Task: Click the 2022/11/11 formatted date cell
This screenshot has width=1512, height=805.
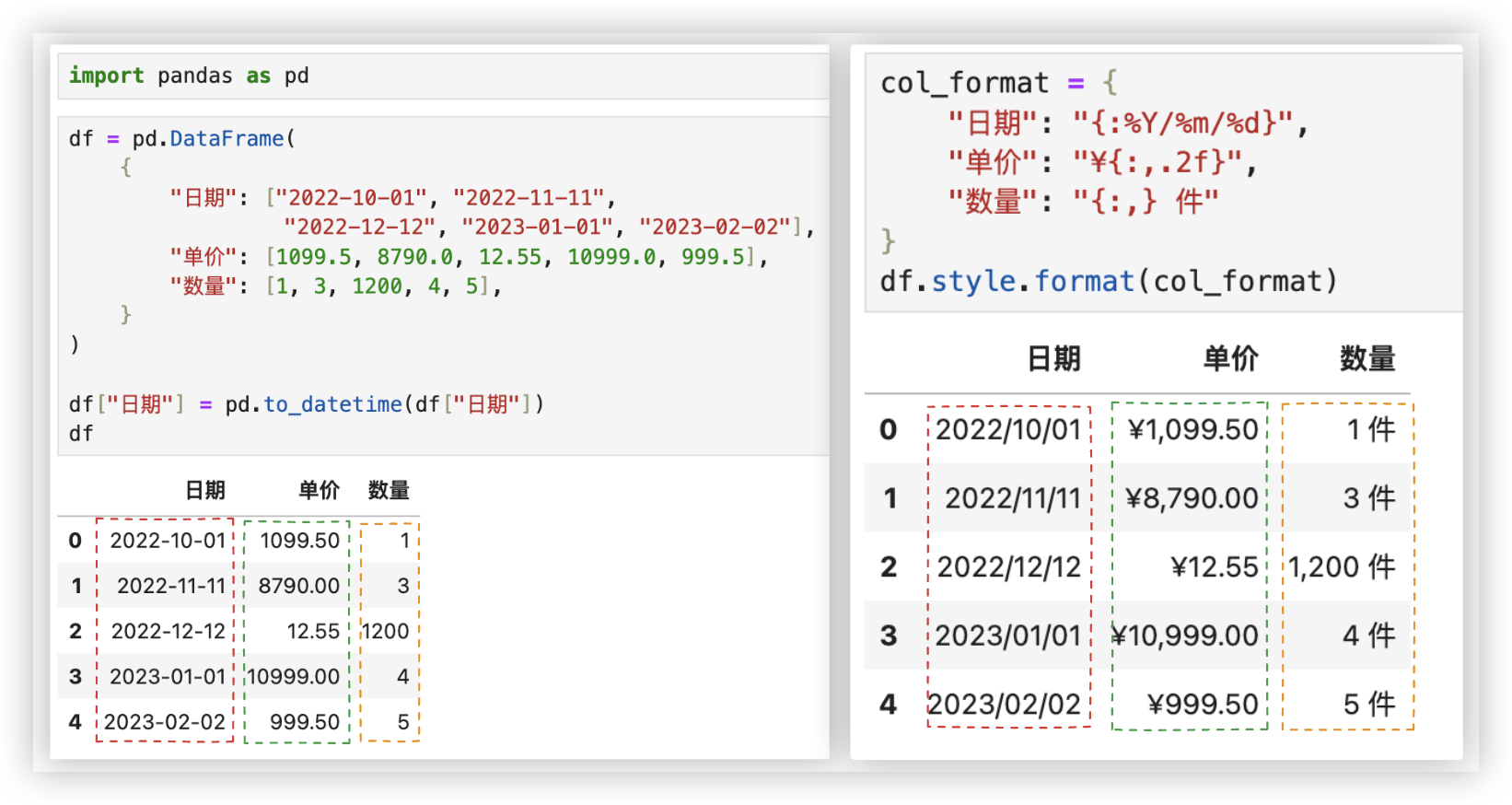Action: [x=1012, y=498]
